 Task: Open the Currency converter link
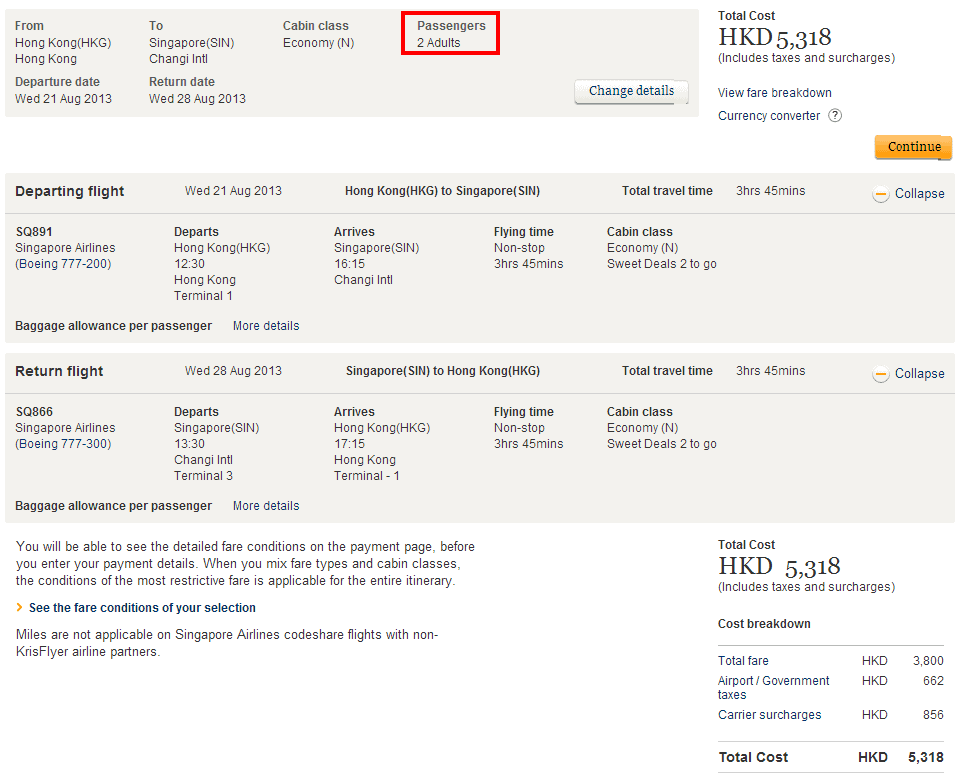coord(768,116)
